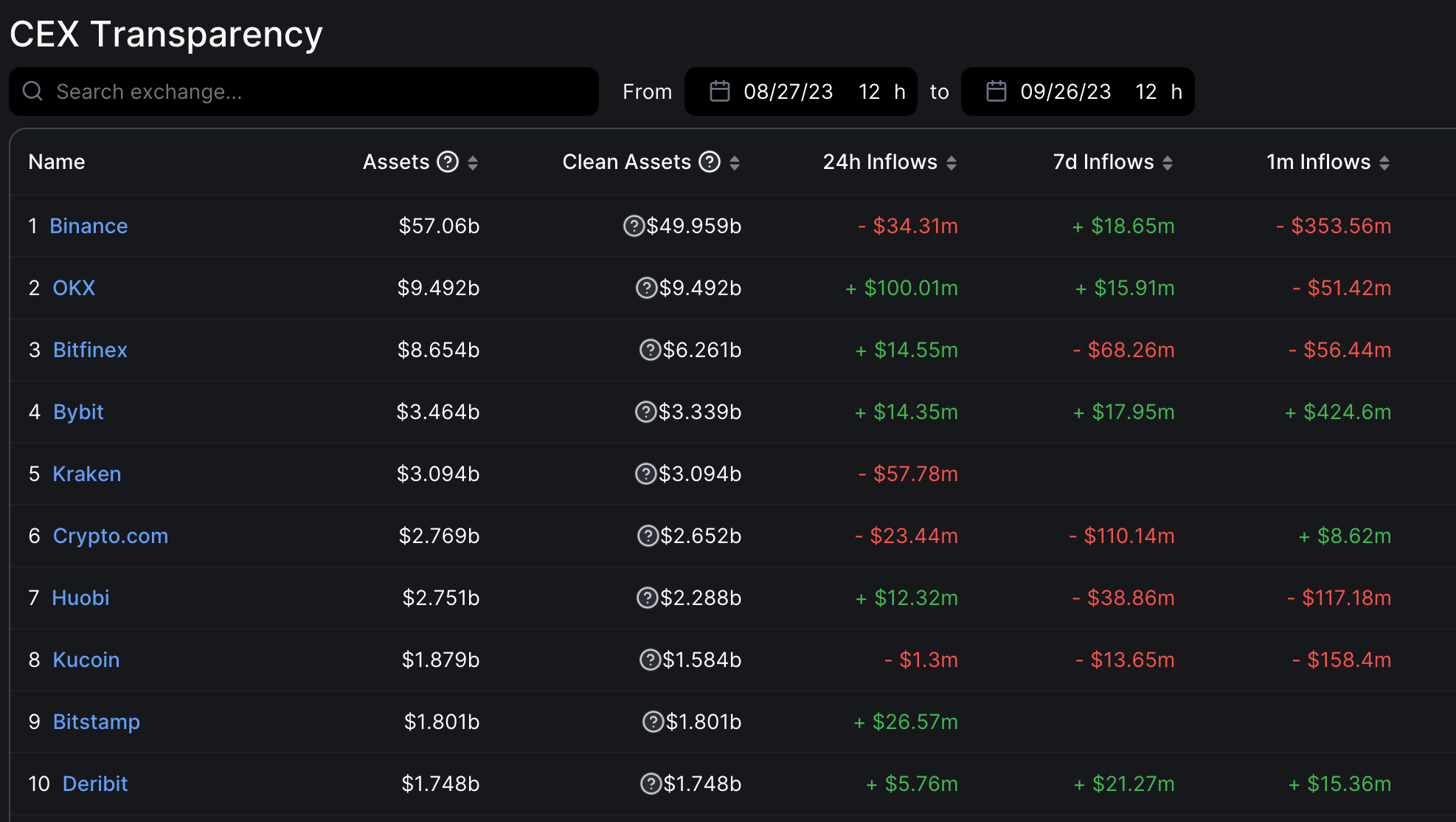Open the To date calendar icon

996,91
